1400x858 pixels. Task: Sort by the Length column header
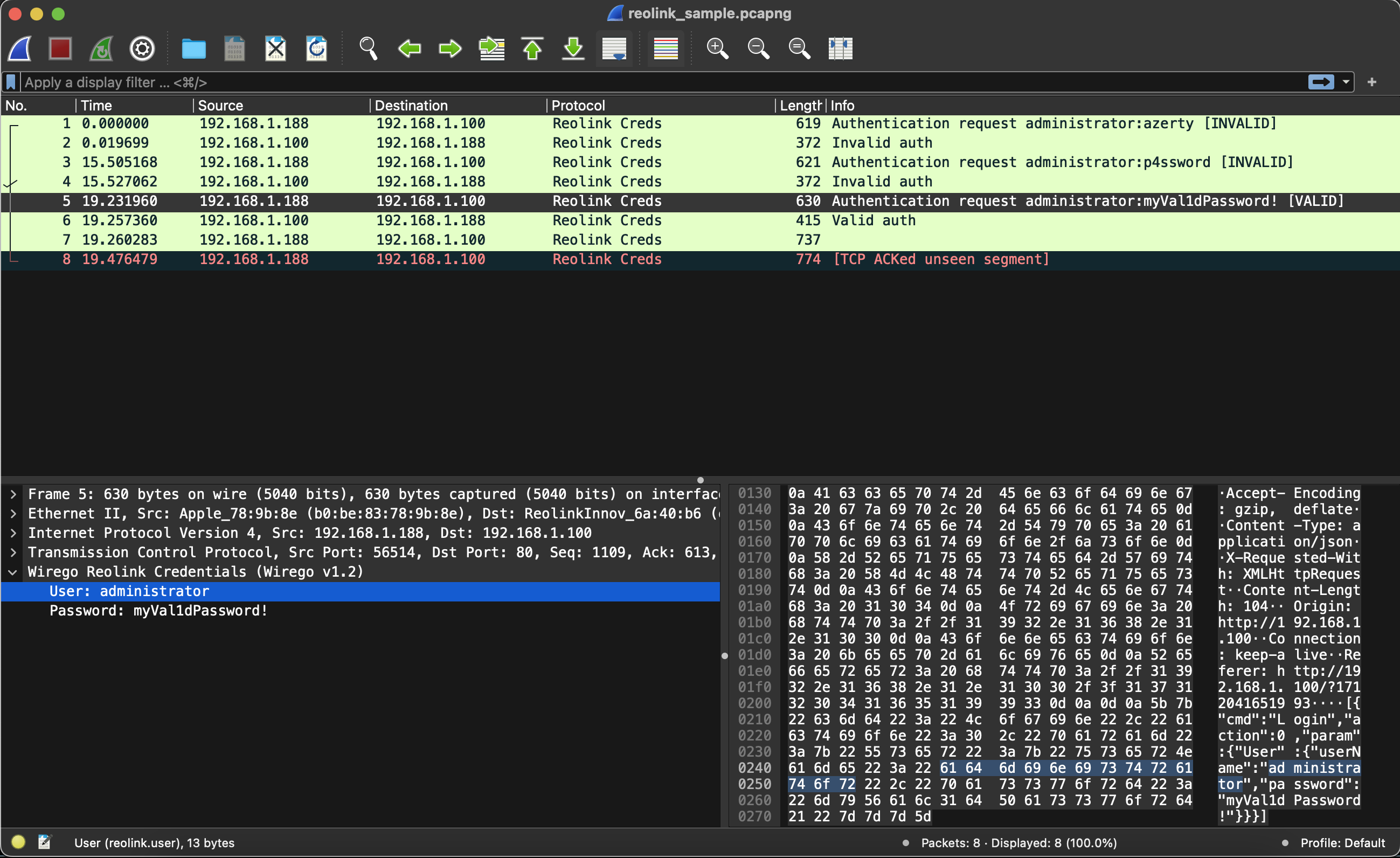click(x=801, y=106)
